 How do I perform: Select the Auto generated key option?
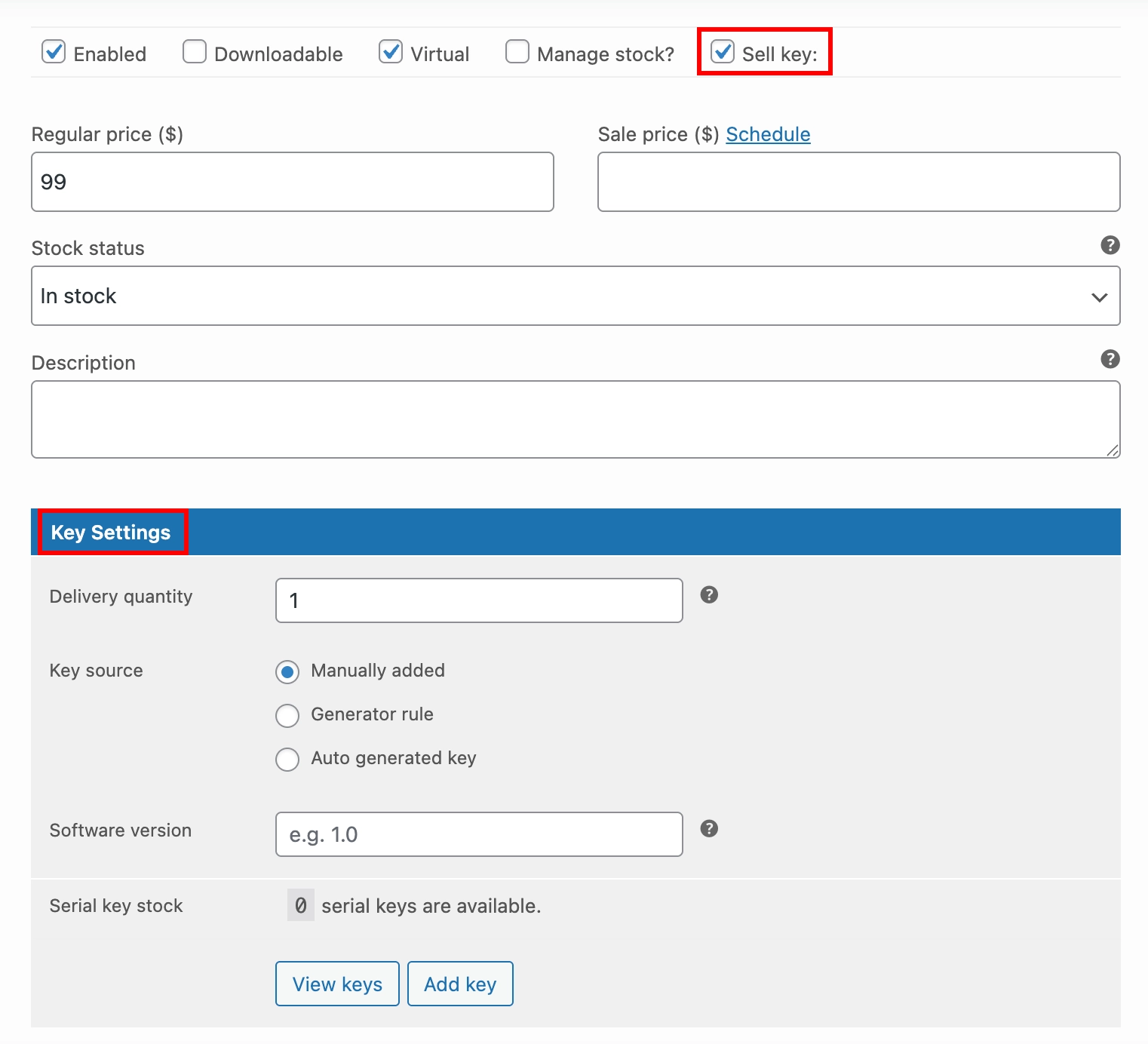[x=287, y=759]
